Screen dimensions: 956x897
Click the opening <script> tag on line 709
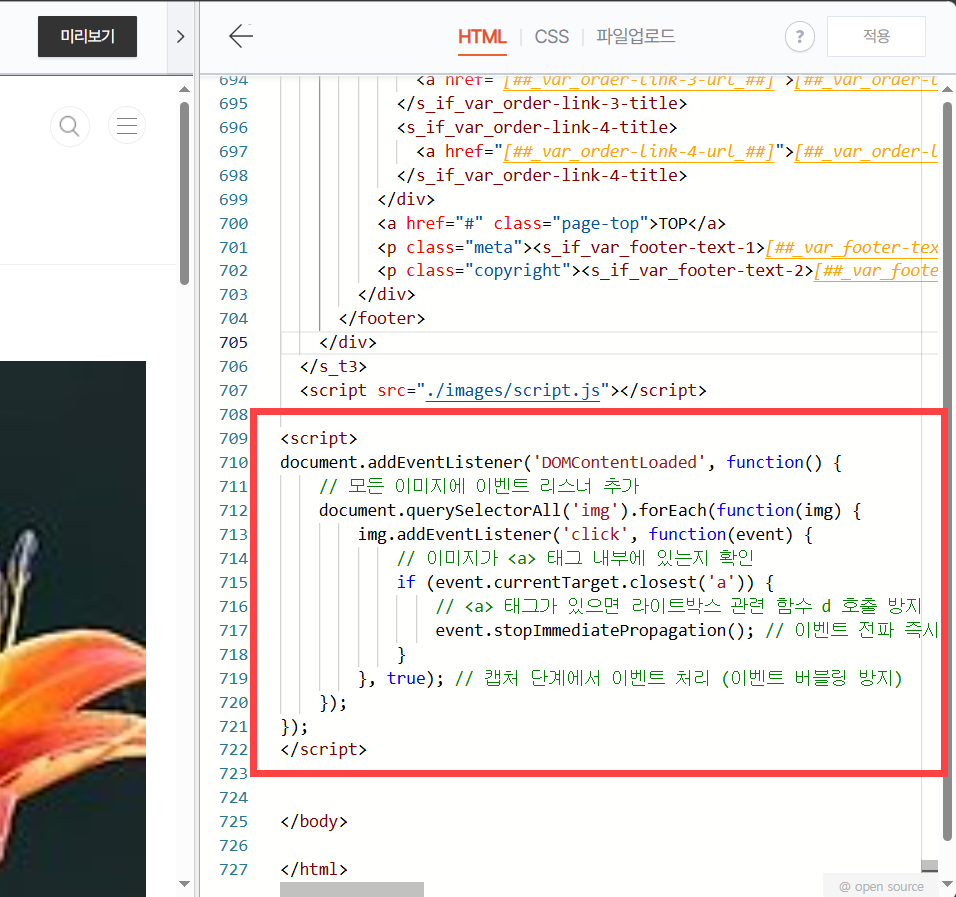tap(319, 438)
